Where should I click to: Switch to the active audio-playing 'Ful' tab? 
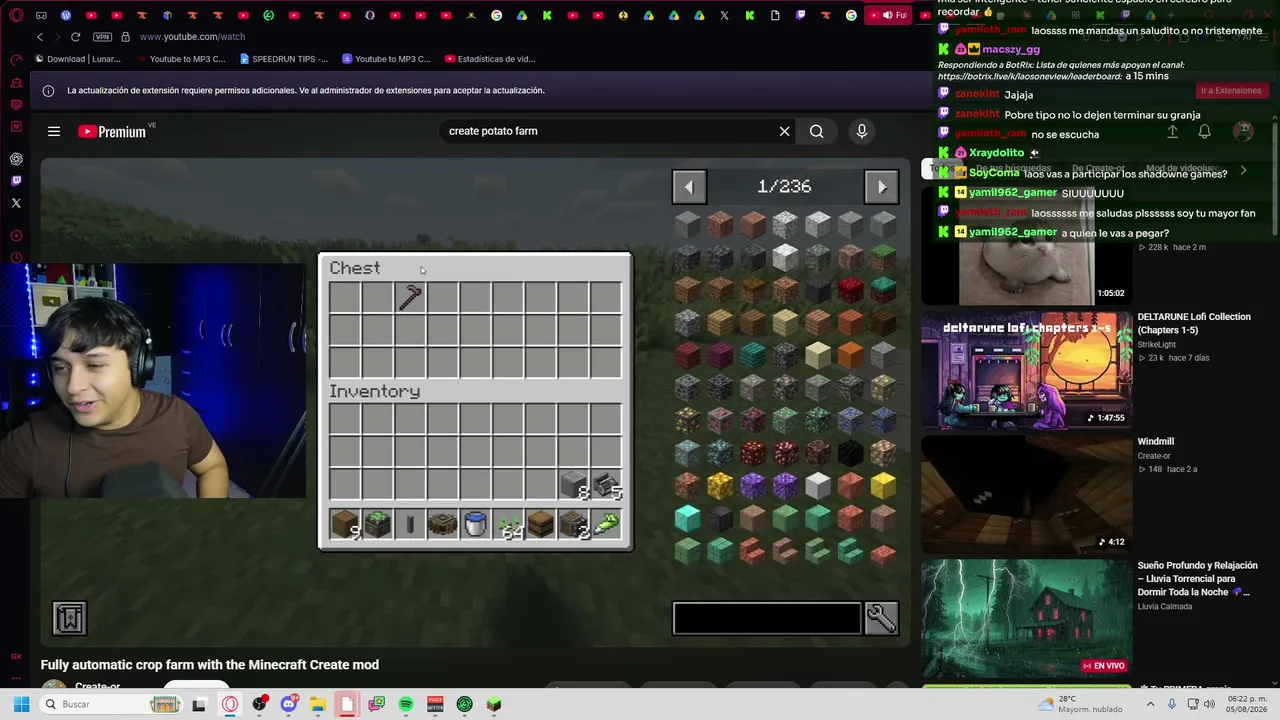(888, 15)
